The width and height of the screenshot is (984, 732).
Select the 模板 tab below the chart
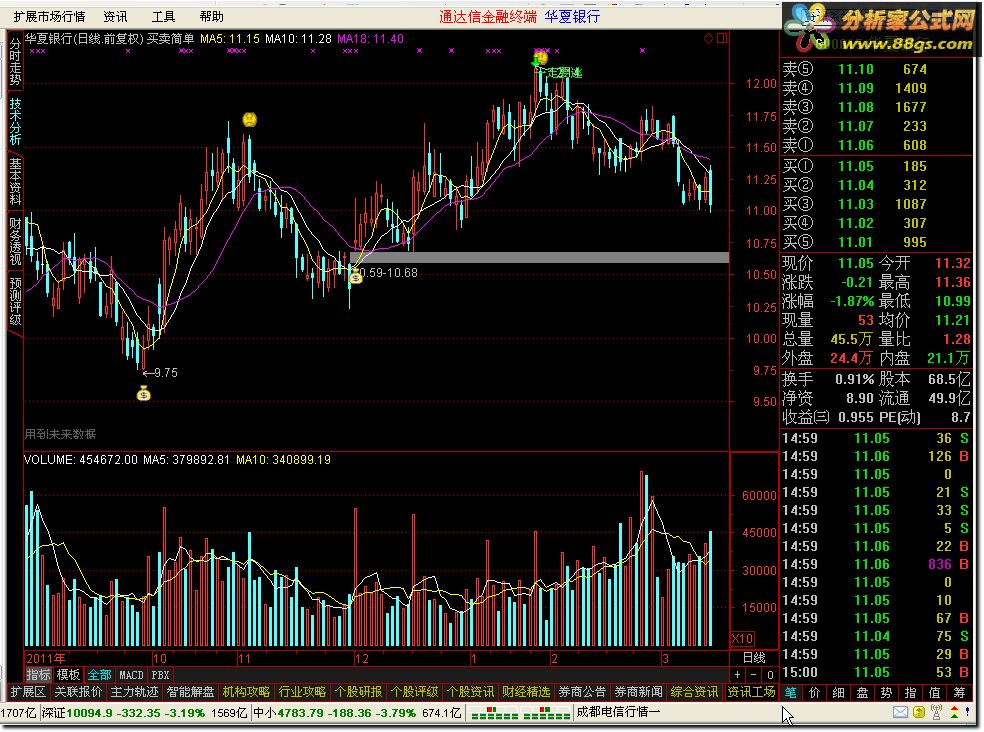(x=68, y=675)
